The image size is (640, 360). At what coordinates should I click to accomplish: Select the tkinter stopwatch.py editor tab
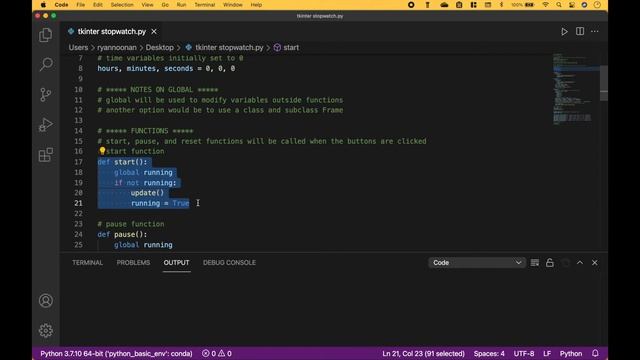[x=111, y=31]
